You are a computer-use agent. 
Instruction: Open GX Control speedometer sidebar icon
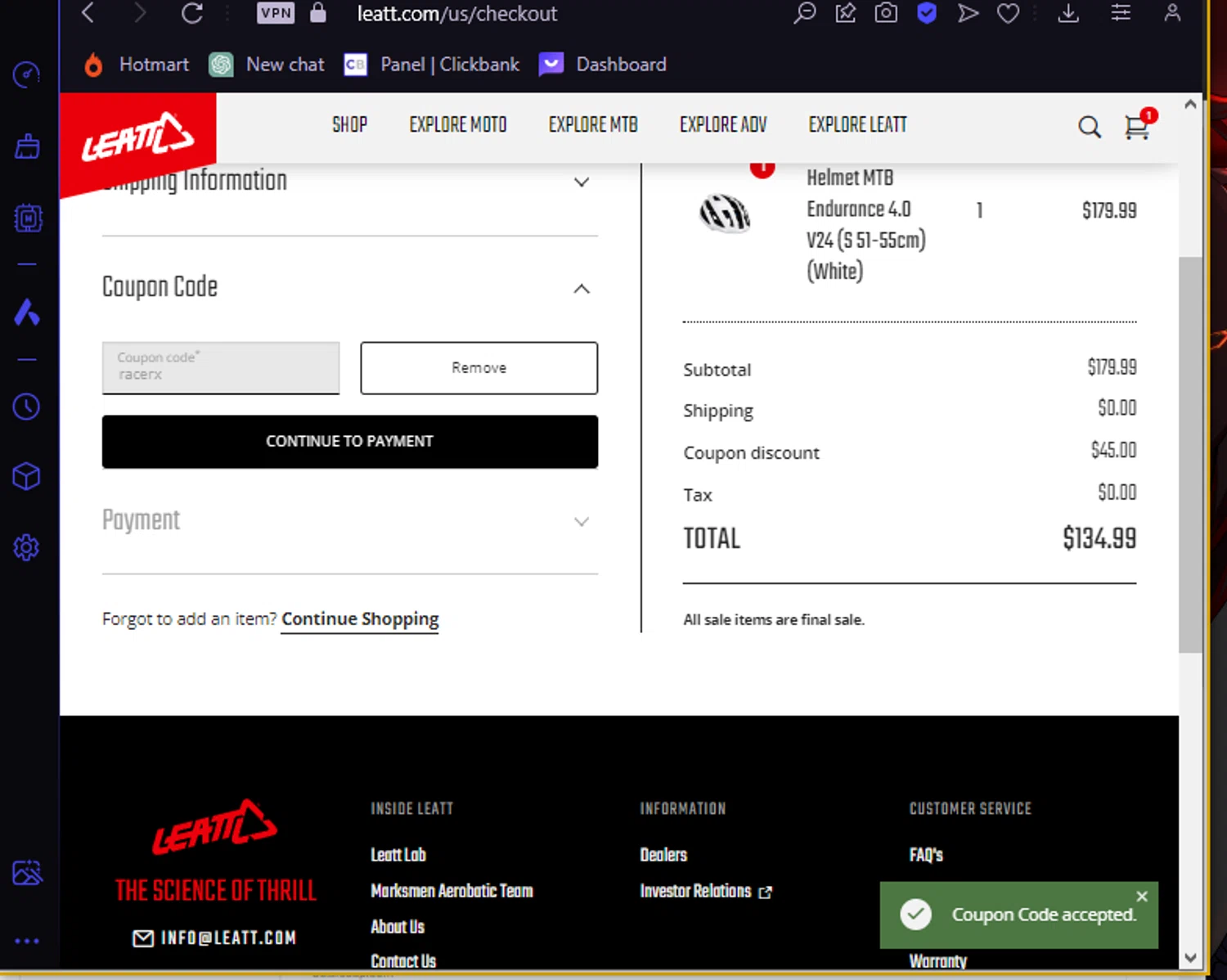coord(27,75)
